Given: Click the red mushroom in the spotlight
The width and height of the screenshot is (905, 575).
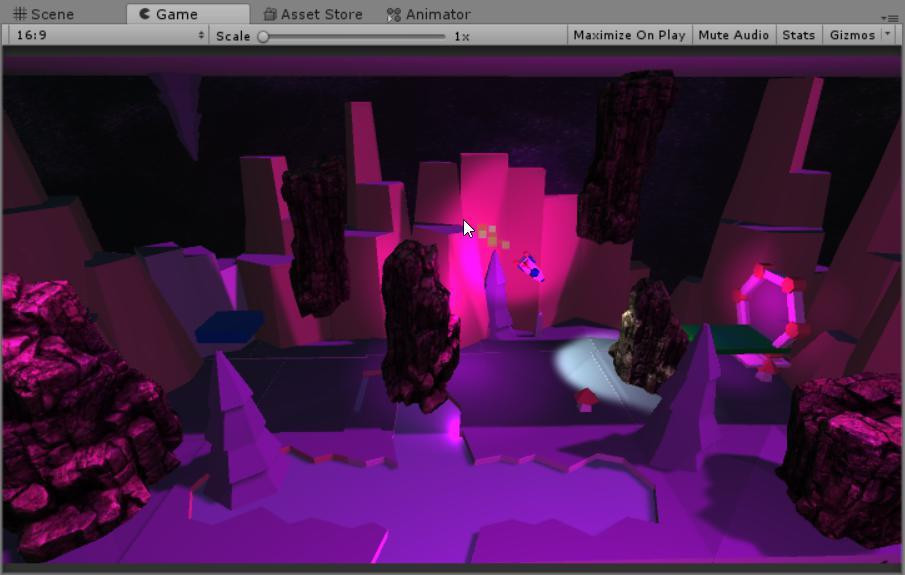Looking at the screenshot, I should (x=586, y=399).
